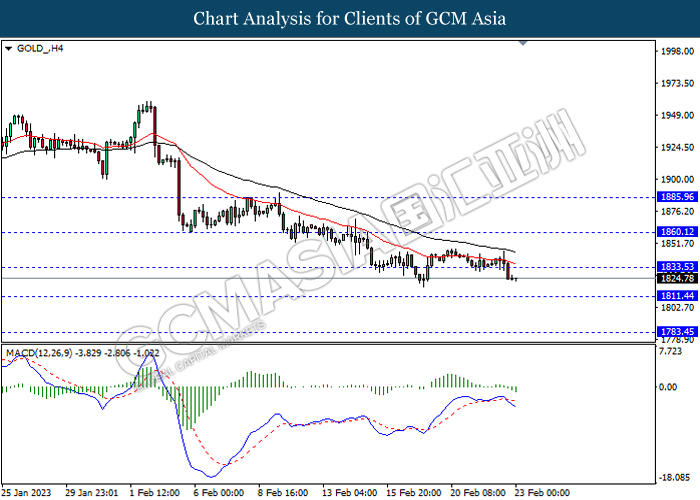
Task: Click the 1998.00 price axis value
Action: (677, 51)
